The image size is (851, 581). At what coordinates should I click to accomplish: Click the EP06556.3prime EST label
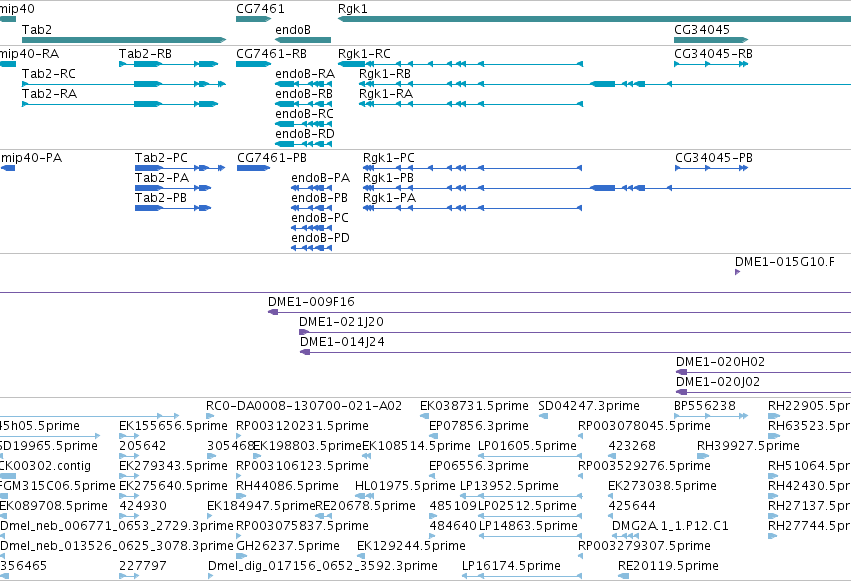coord(479,466)
